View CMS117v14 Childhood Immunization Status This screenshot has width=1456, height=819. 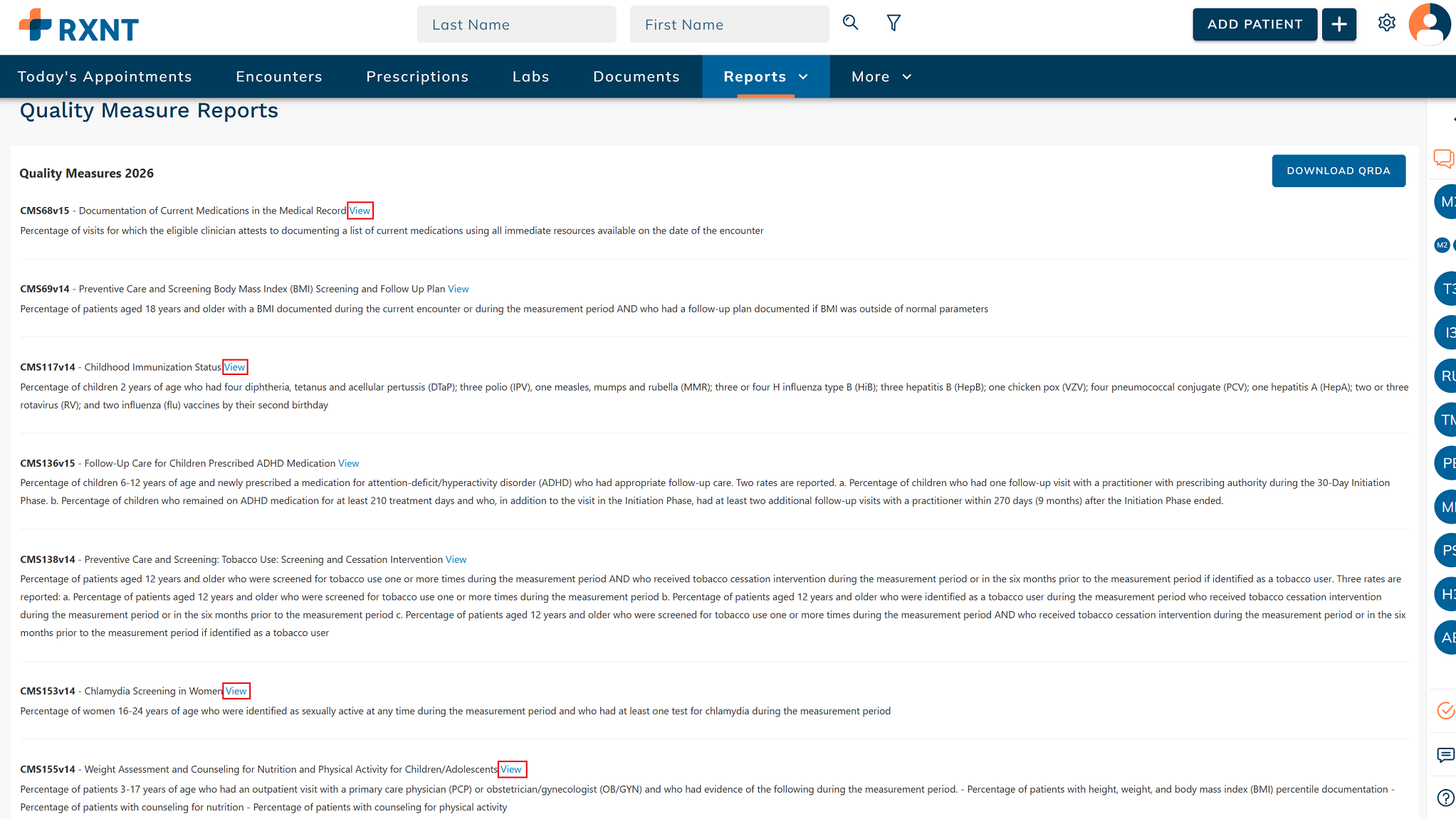click(235, 367)
